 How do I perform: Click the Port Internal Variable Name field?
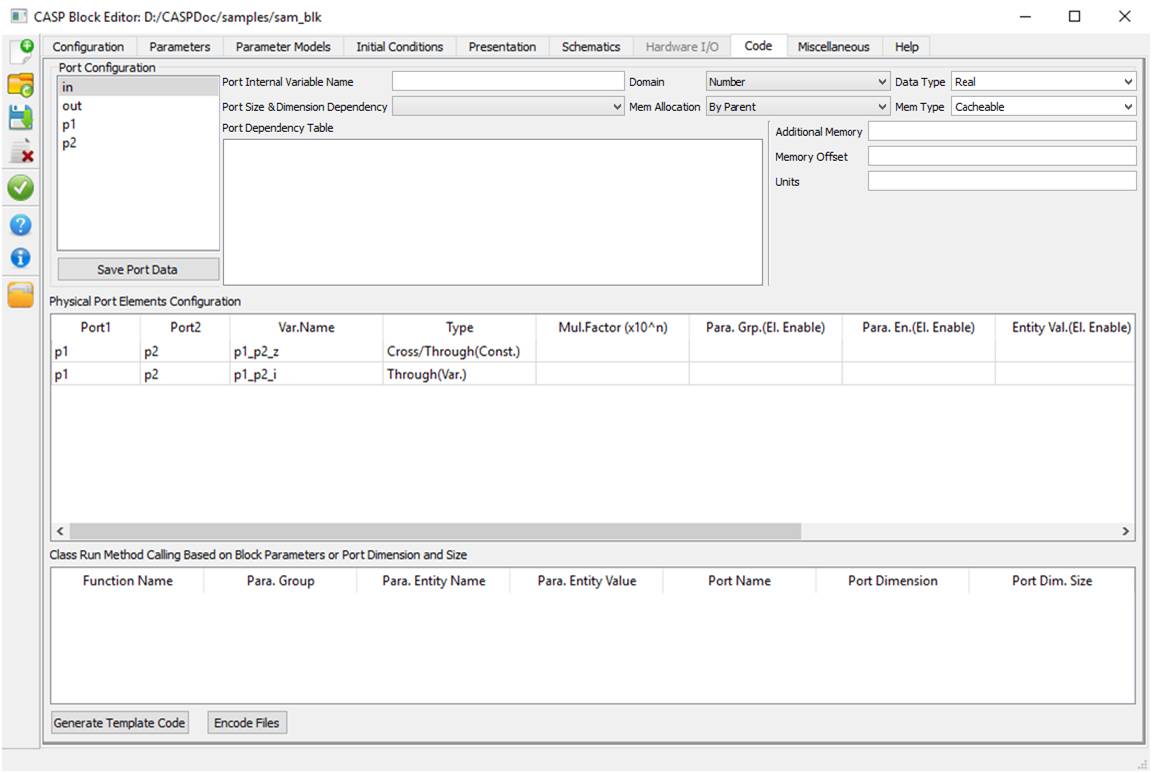508,82
